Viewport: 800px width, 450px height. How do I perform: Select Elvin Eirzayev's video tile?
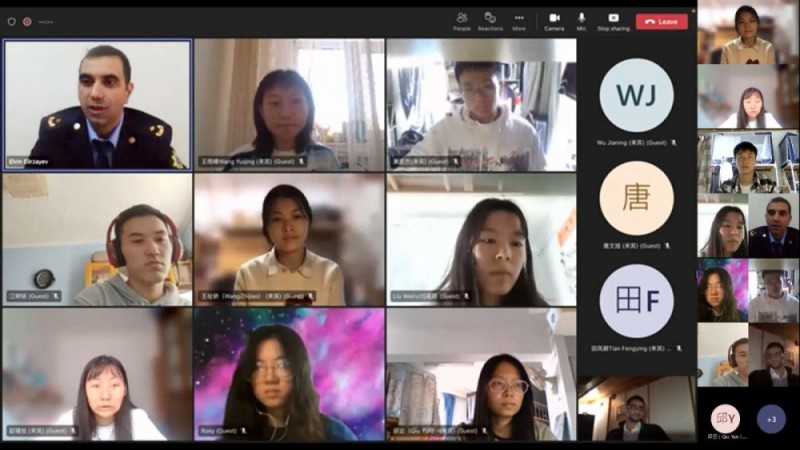(97, 104)
